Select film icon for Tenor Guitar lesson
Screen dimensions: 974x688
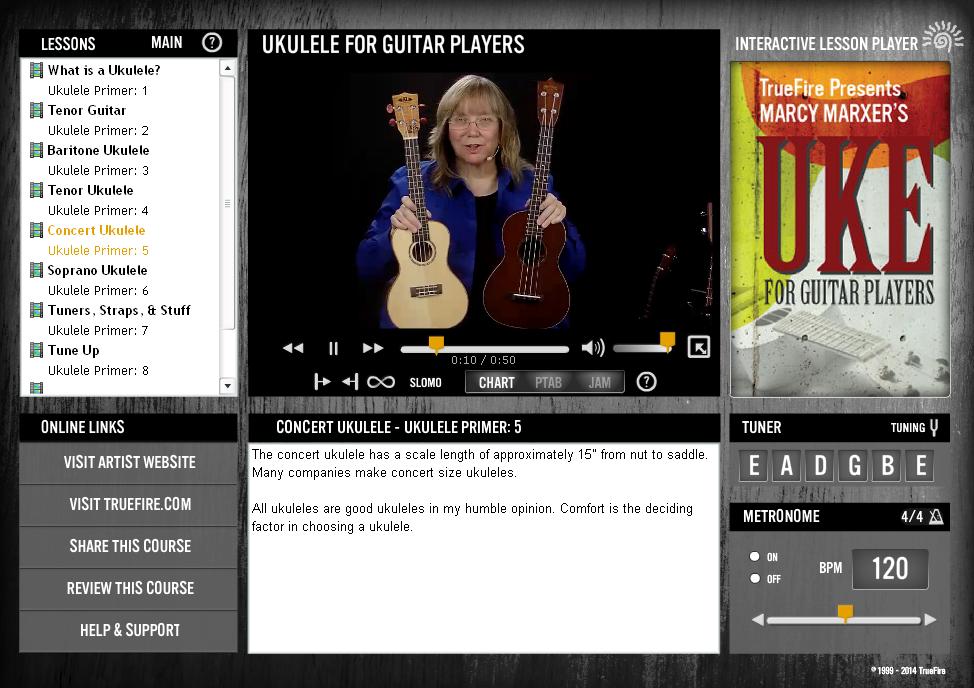coord(37,110)
